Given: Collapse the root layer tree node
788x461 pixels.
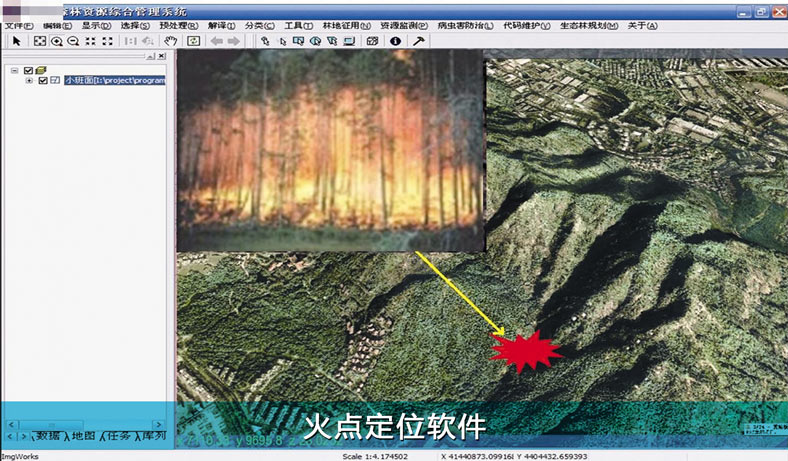Looking at the screenshot, I should click(15, 70).
